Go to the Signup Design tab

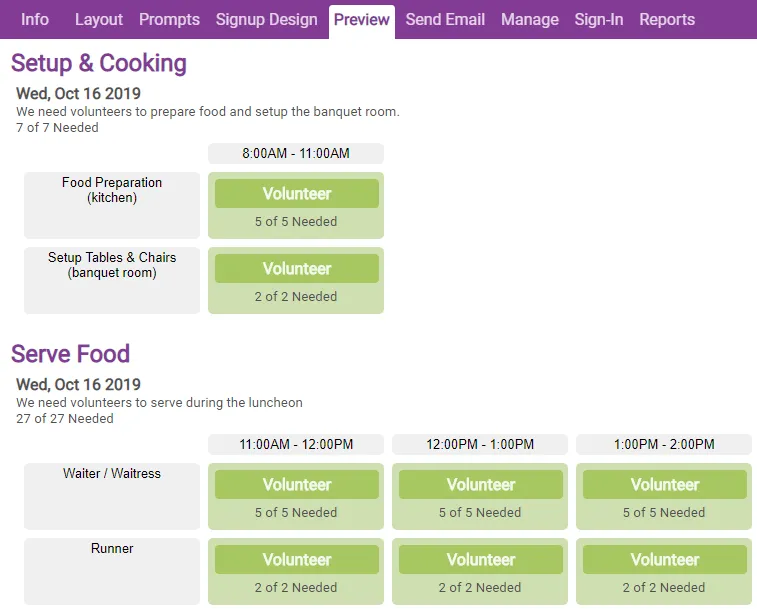[x=266, y=20]
